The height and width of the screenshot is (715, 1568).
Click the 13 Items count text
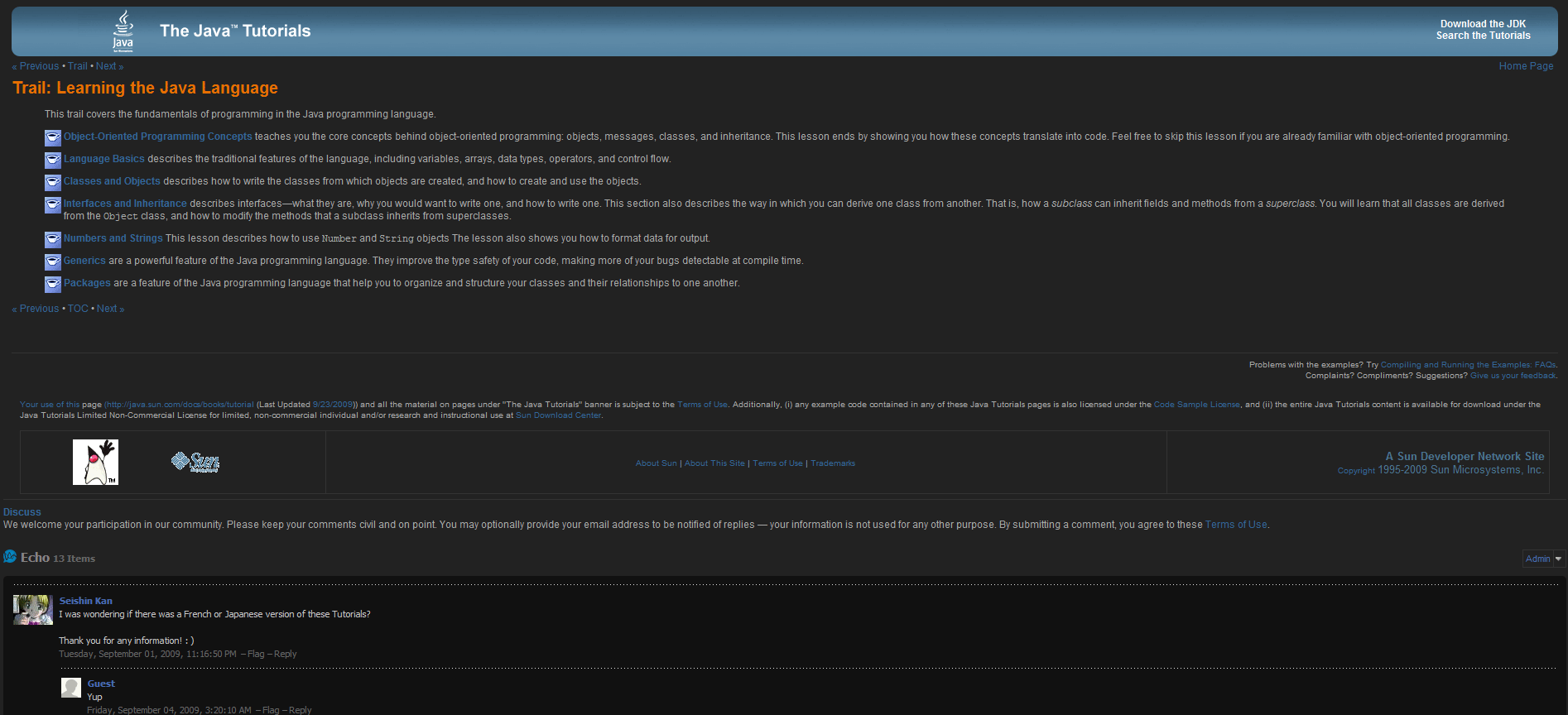[74, 559]
